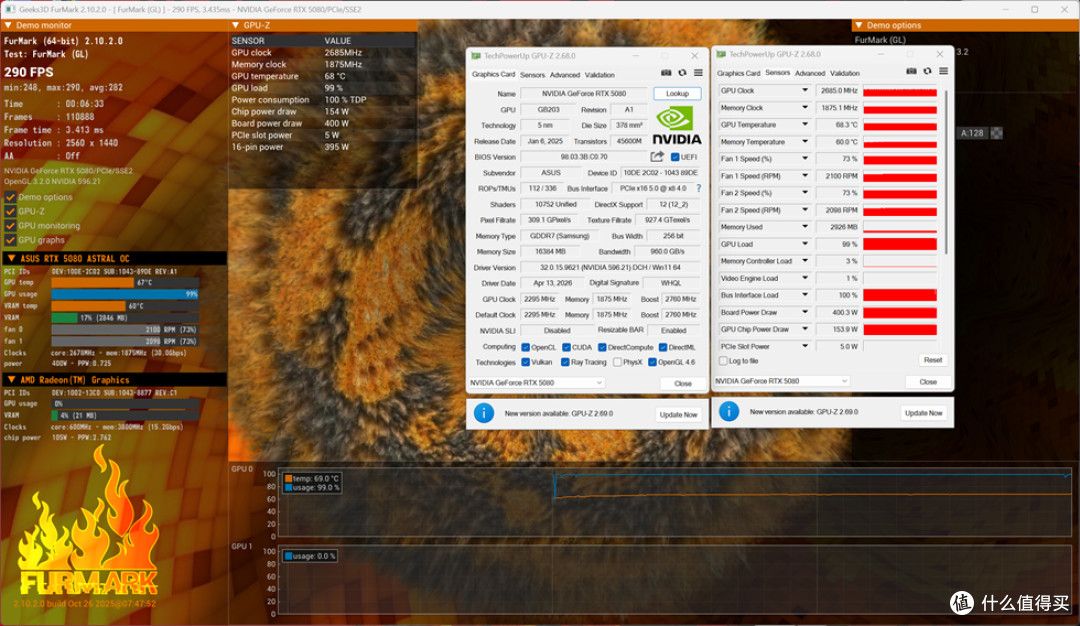Click the GPU 0 temp/usage graph legend

pos(312,483)
